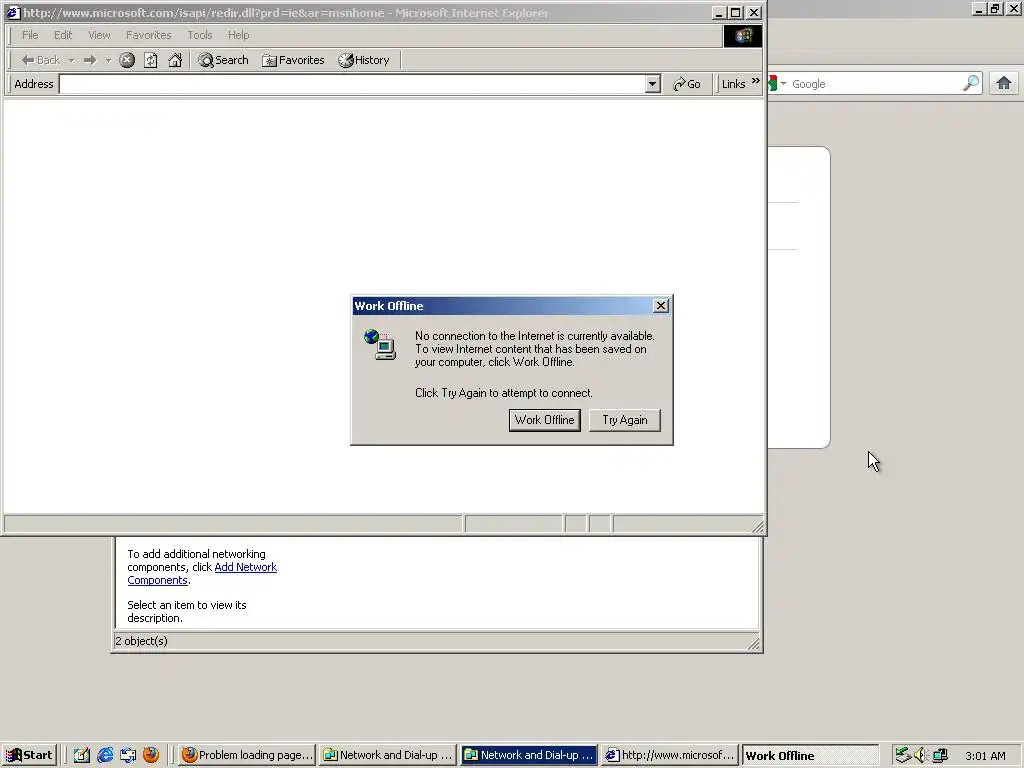Open the Back history dropdown arrow

coord(72,60)
